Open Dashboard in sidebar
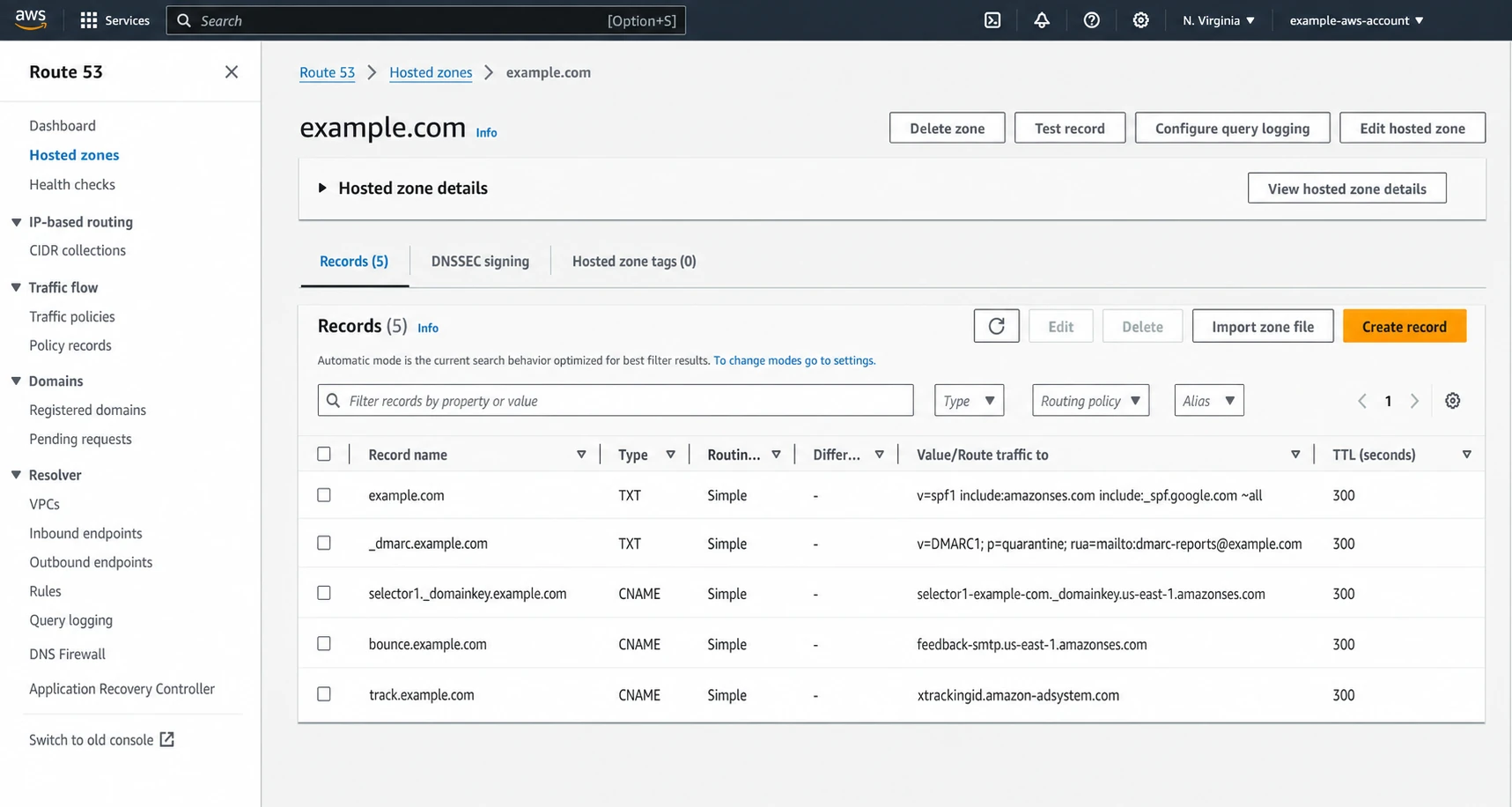 [63, 126]
